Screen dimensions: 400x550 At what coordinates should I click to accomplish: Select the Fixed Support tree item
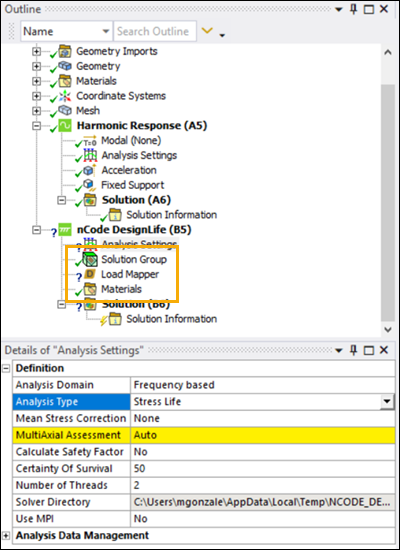(x=133, y=185)
